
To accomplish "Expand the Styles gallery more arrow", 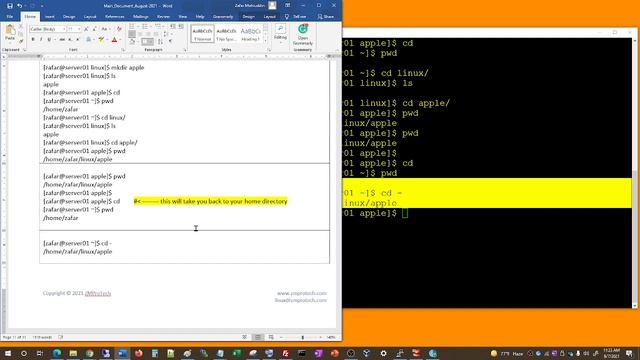I will (265, 40).
